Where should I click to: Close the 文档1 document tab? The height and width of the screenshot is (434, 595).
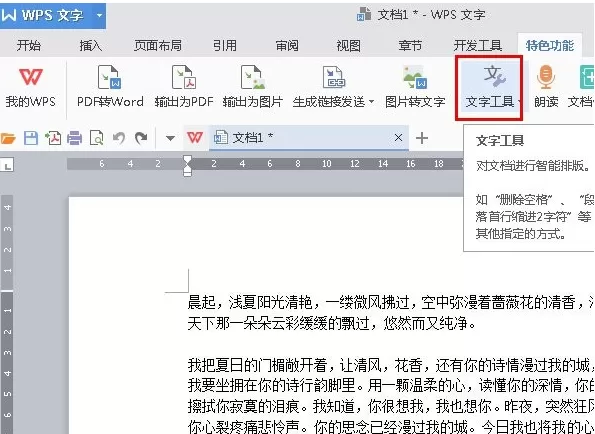pyautogui.click(x=398, y=138)
